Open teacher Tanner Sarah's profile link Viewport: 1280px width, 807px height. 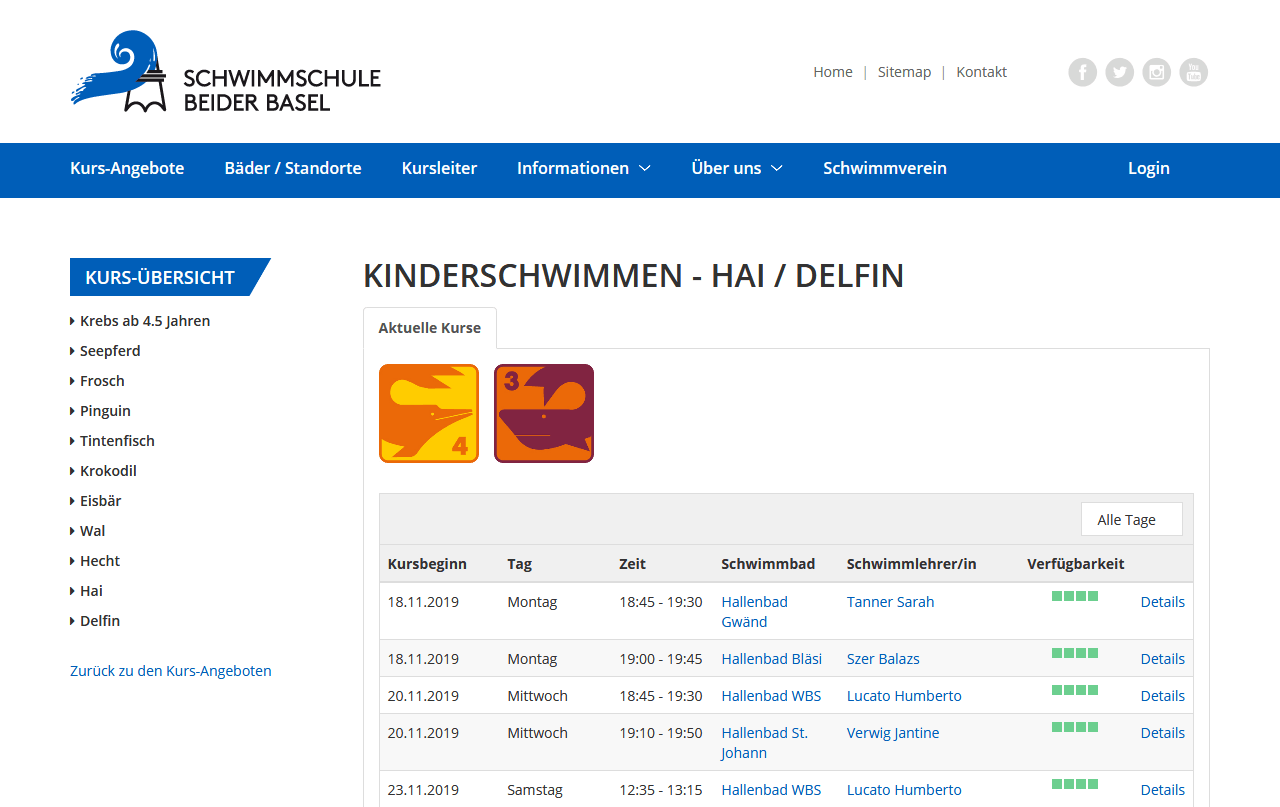890,602
